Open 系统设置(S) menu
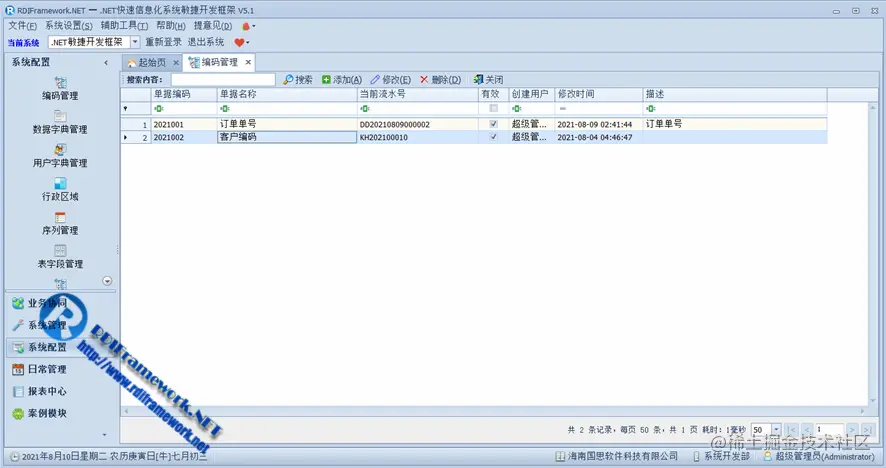Image resolution: width=886 pixels, height=468 pixels. click(68, 26)
